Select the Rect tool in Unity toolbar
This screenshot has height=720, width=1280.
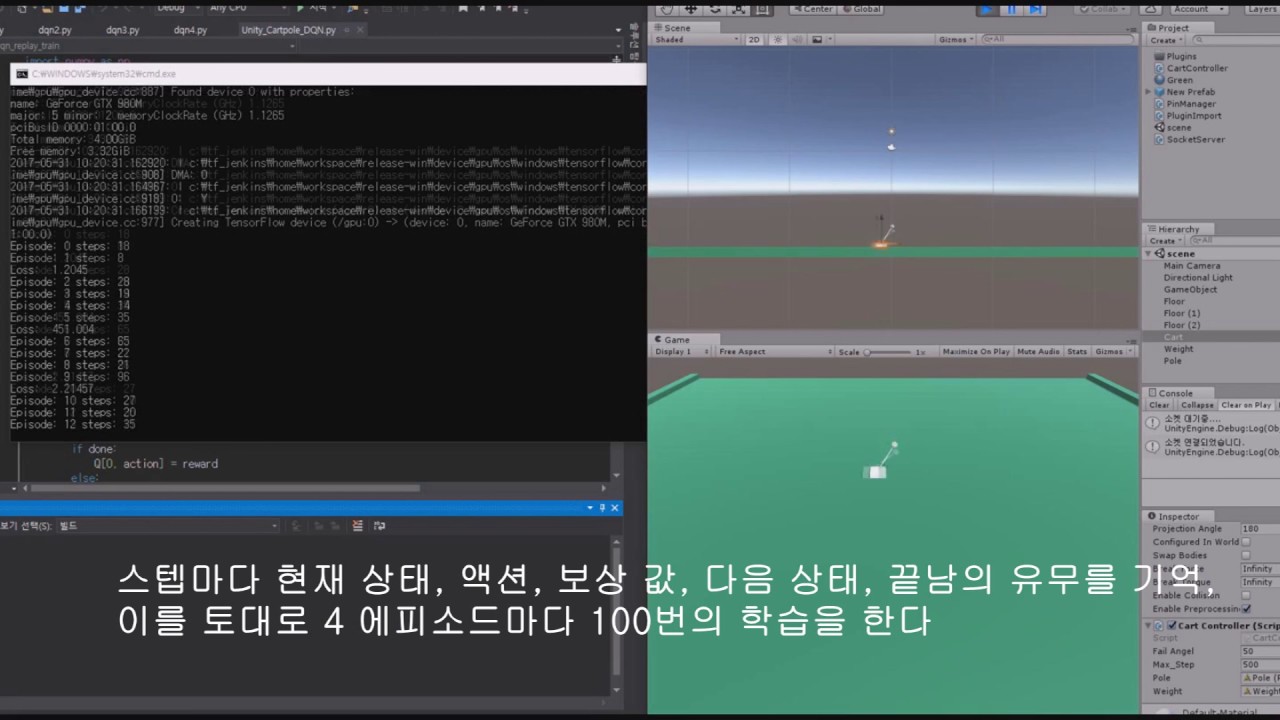coord(762,9)
